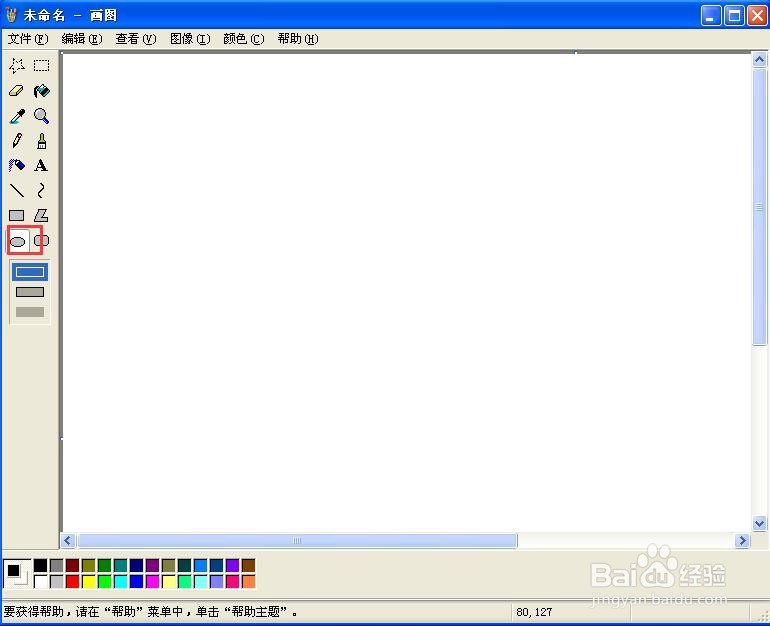
Task: Maximize the Paint window
Action: (x=734, y=15)
